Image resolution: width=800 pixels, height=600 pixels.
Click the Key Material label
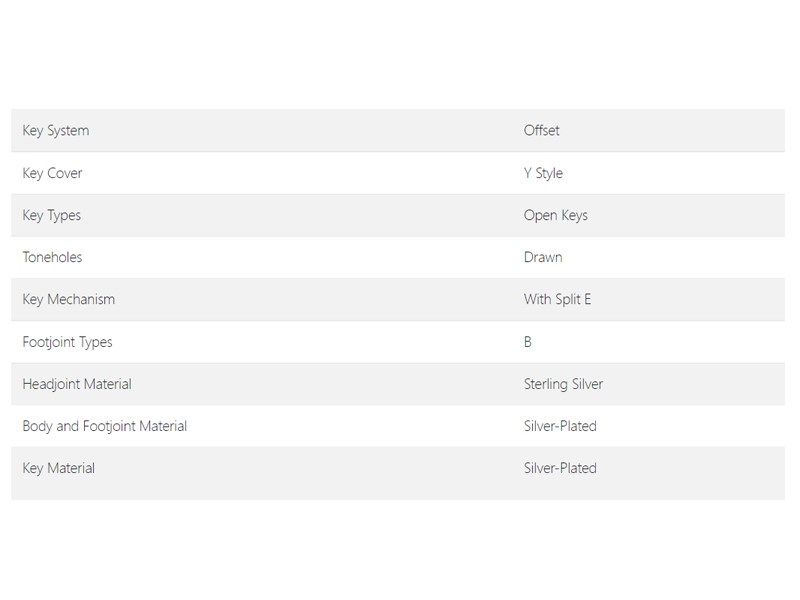(x=59, y=468)
